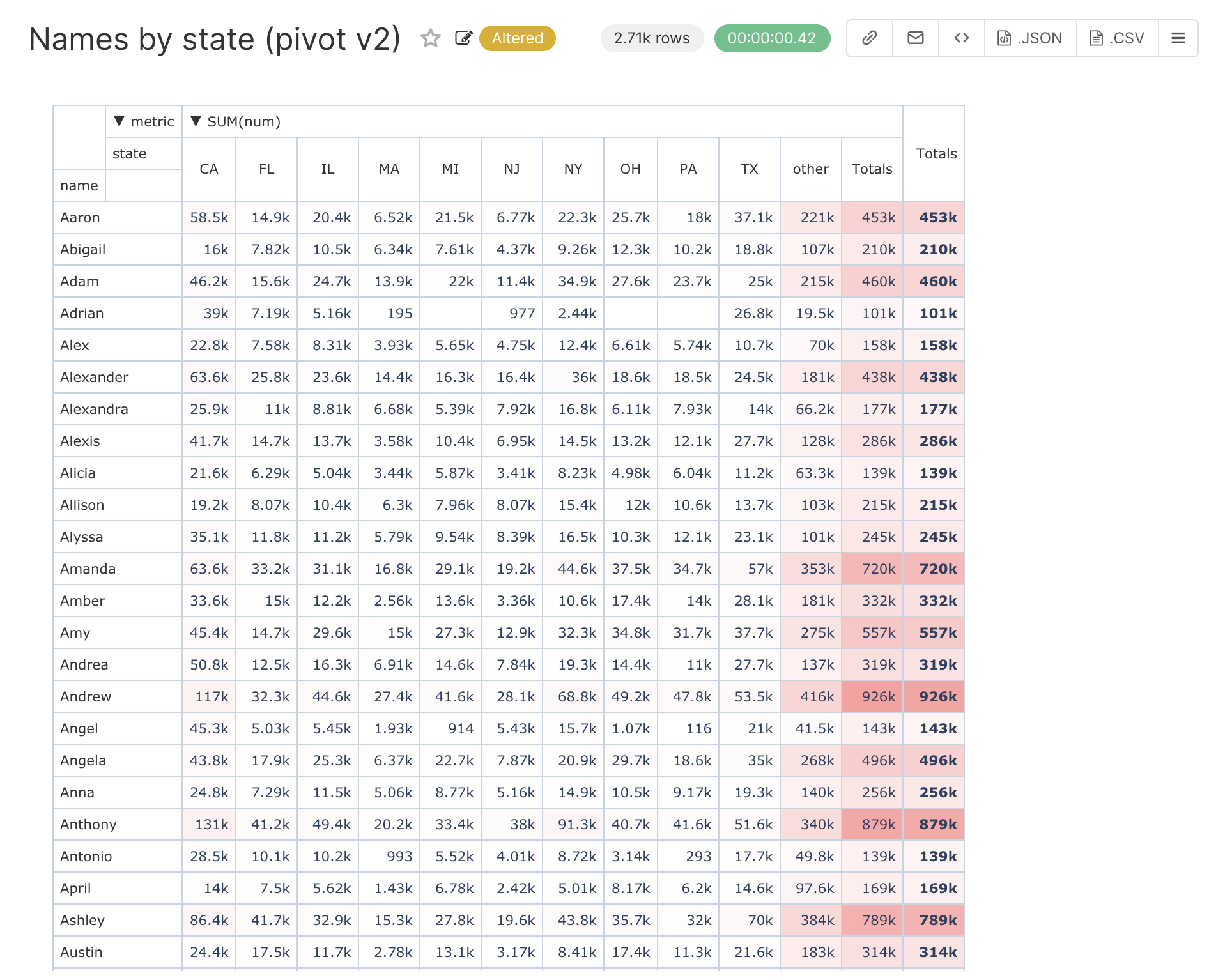Click the 00:00:00.42 query timer
This screenshot has width=1209, height=980.
point(772,38)
